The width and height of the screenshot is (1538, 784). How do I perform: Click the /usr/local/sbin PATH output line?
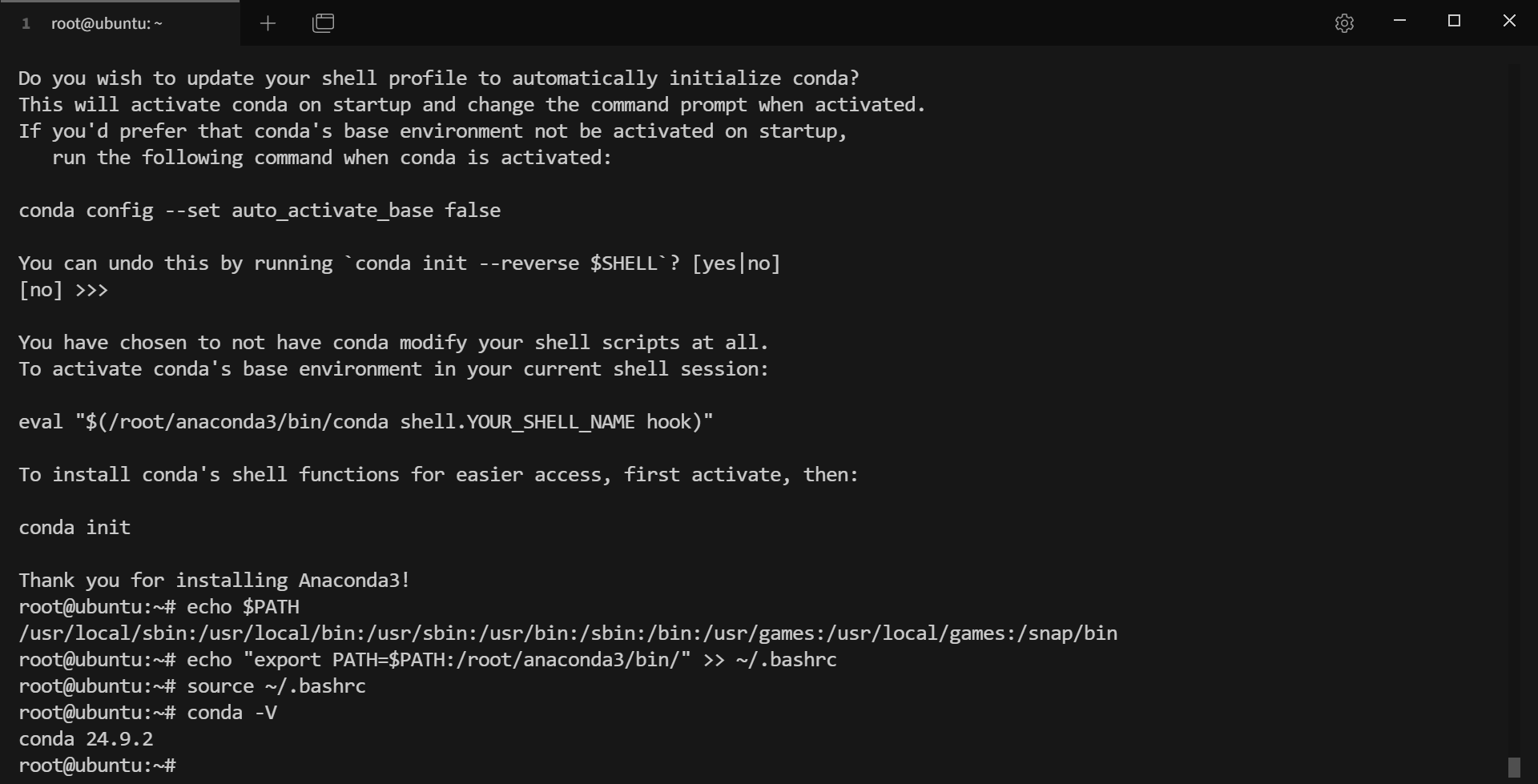click(x=568, y=633)
